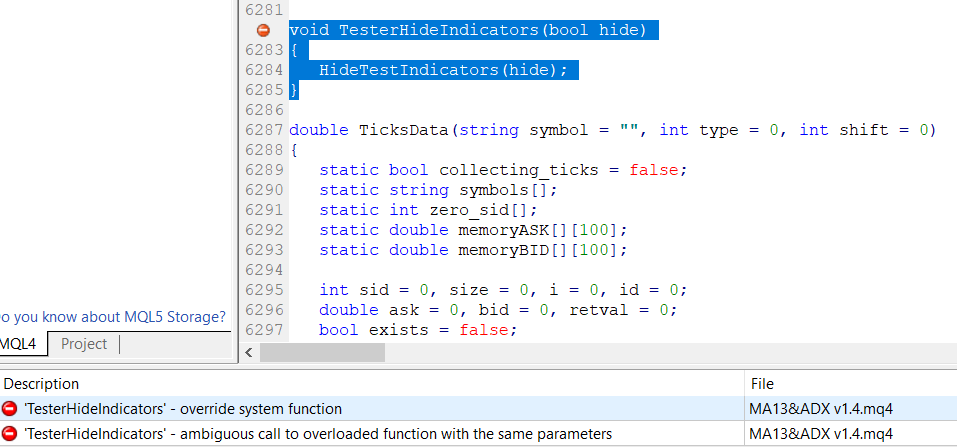Sort errors by File column header

(x=762, y=383)
